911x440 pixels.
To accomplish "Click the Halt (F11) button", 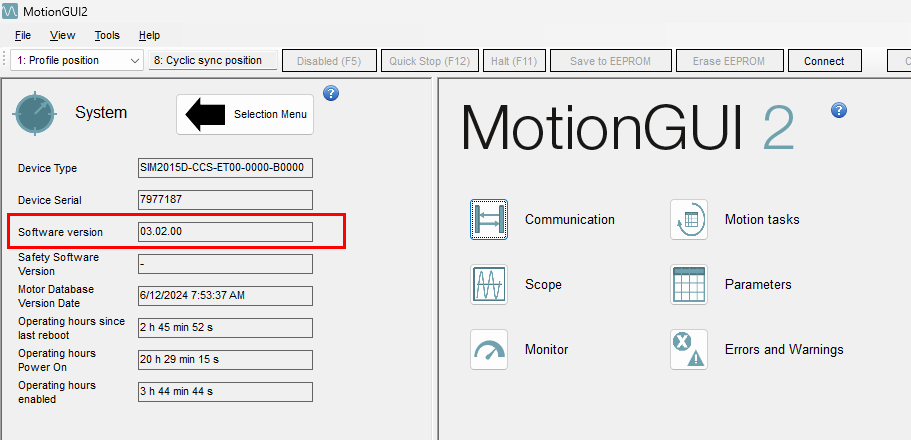I will point(514,61).
